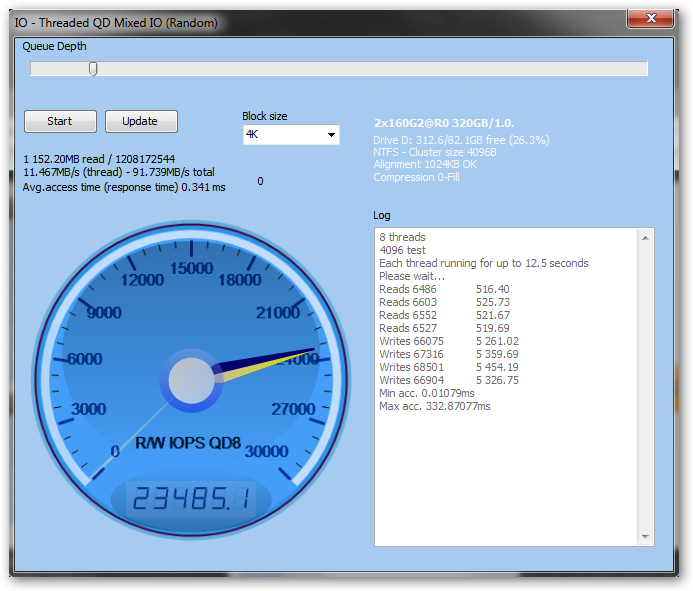Click the 'Max acc. 332.87077ms' log line

(434, 406)
